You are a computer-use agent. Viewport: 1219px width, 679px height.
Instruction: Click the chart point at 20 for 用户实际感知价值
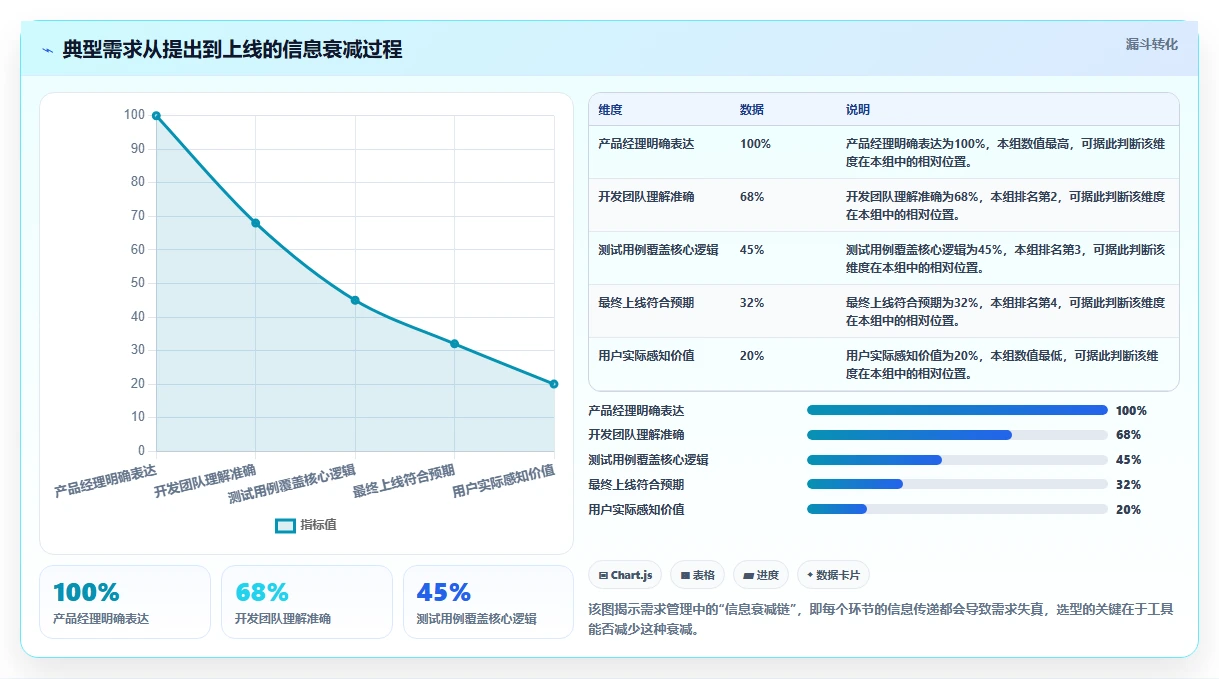pyautogui.click(x=553, y=384)
